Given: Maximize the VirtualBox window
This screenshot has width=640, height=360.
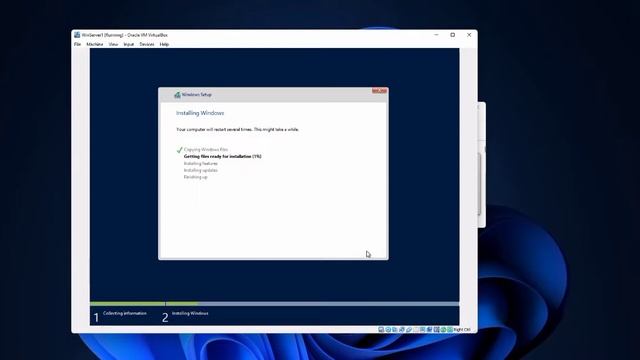Looking at the screenshot, I should [453, 35].
